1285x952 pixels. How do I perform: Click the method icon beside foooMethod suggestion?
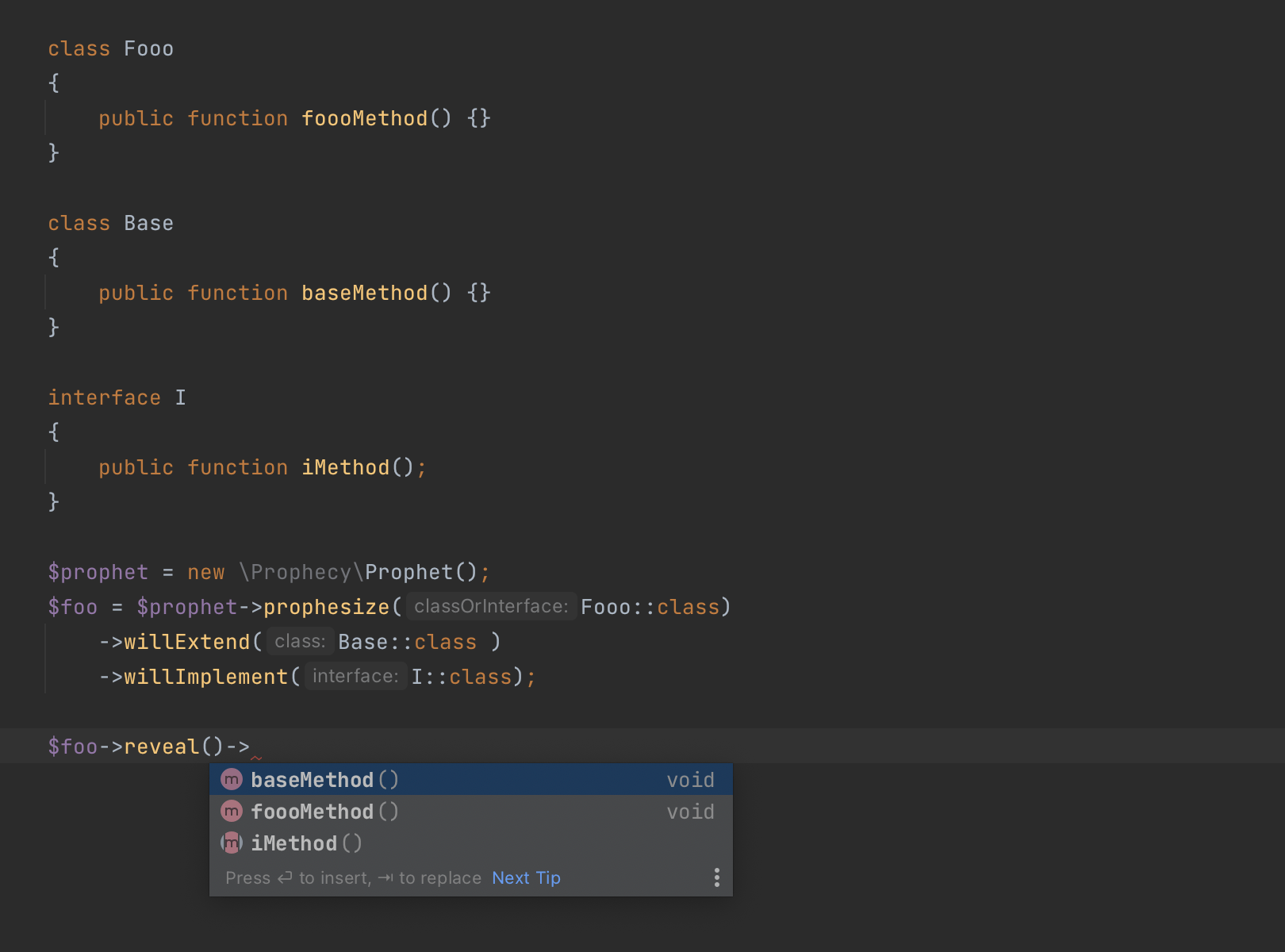[231, 812]
